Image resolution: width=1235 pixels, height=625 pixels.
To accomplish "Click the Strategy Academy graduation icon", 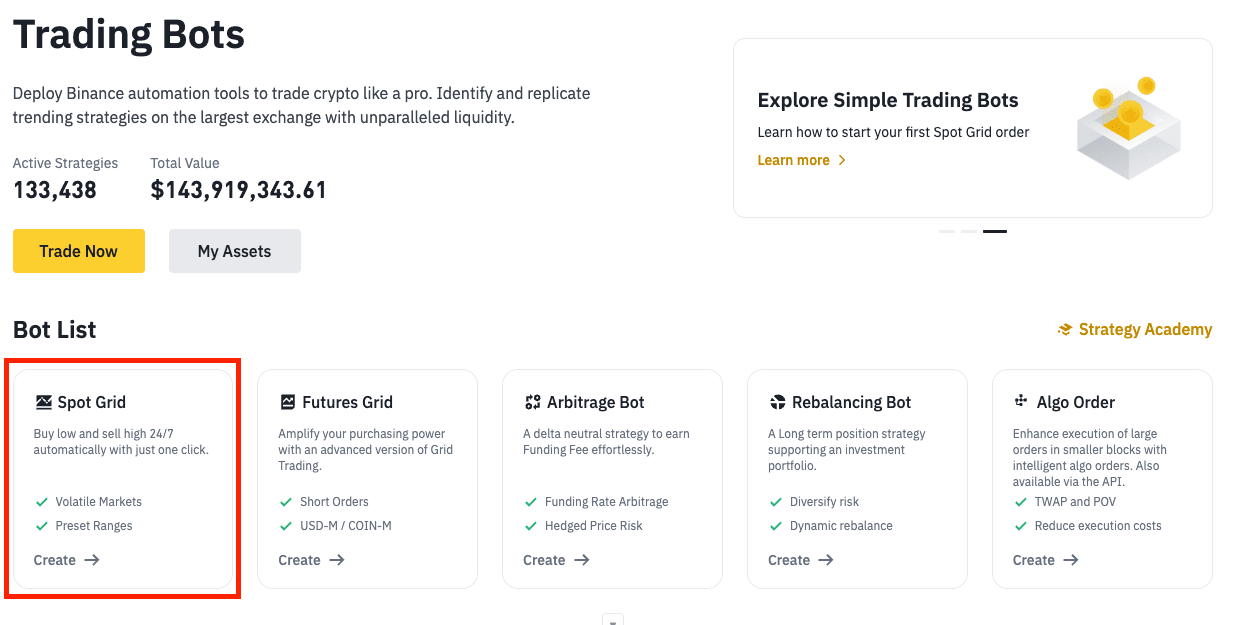I will (1065, 330).
